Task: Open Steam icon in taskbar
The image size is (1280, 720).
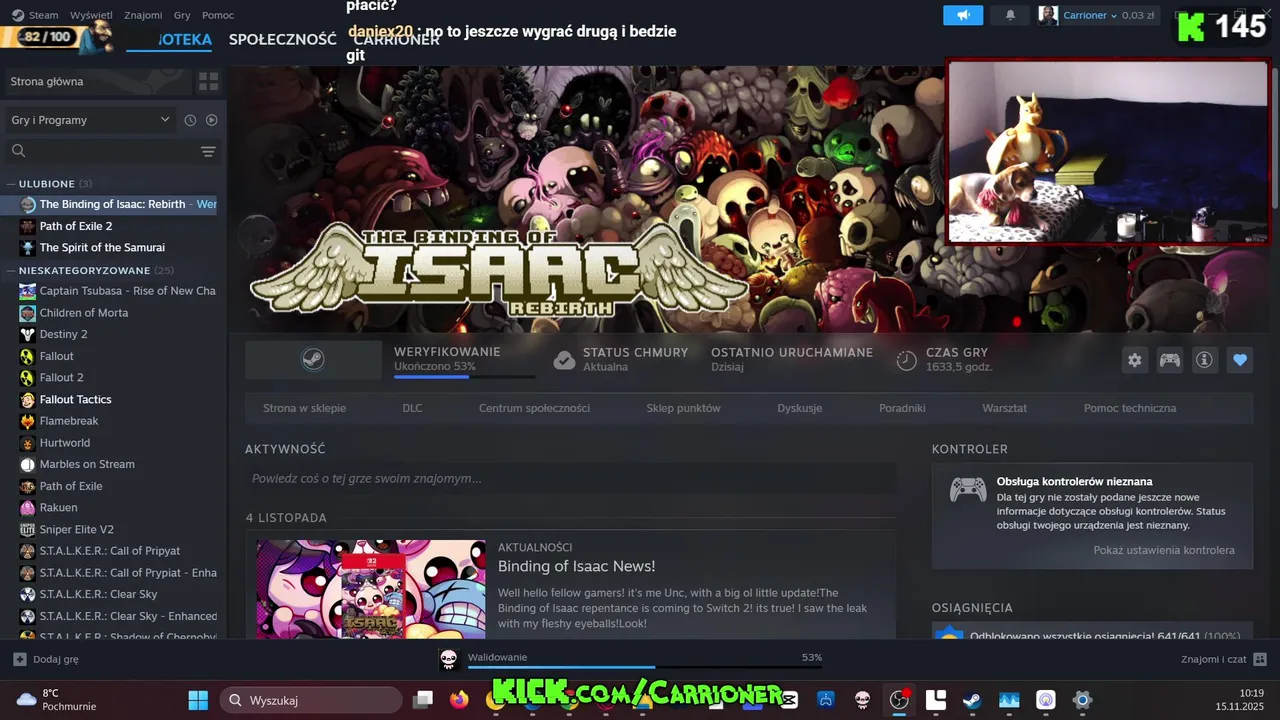Action: tap(972, 700)
